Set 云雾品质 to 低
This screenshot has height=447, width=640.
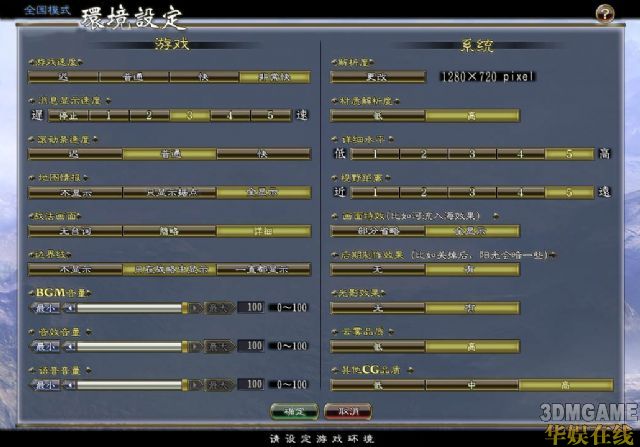[378, 347]
